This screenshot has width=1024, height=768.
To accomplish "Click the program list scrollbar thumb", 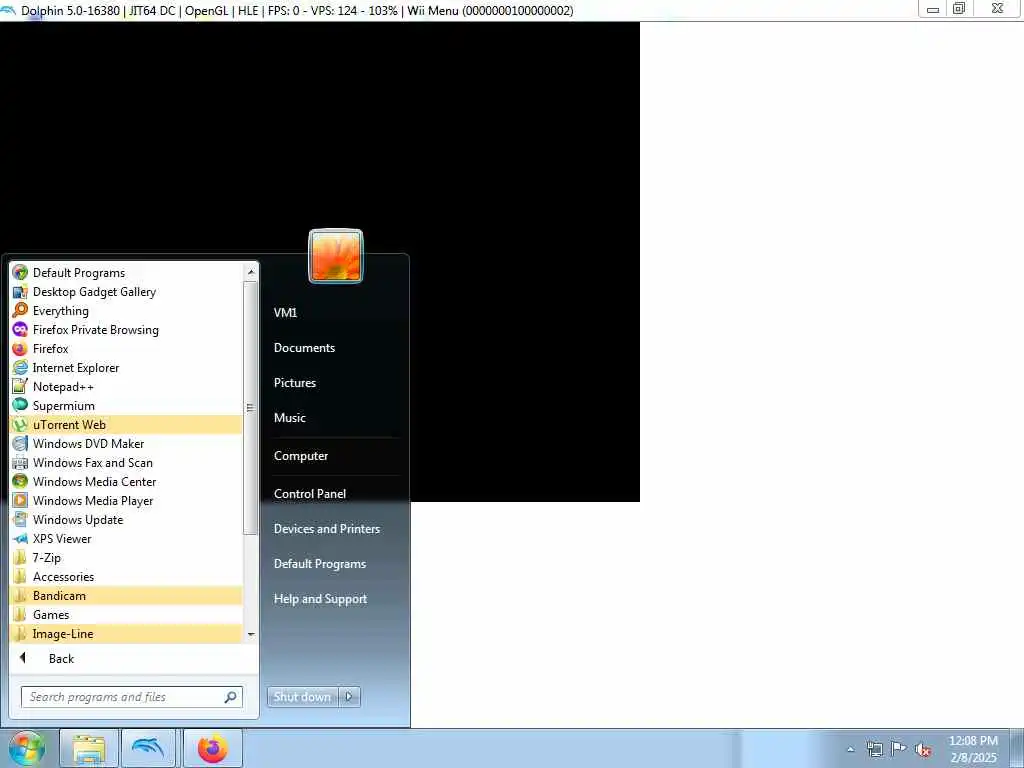I will pos(251,408).
